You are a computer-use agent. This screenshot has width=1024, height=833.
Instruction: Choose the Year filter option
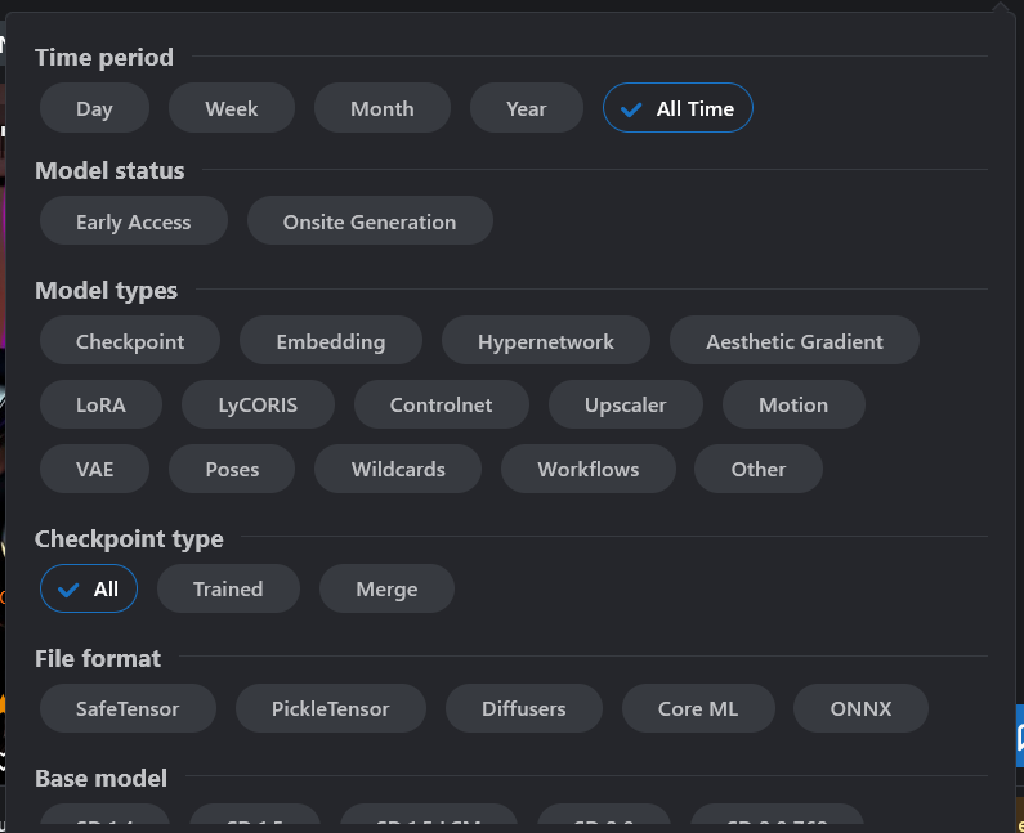click(x=526, y=107)
